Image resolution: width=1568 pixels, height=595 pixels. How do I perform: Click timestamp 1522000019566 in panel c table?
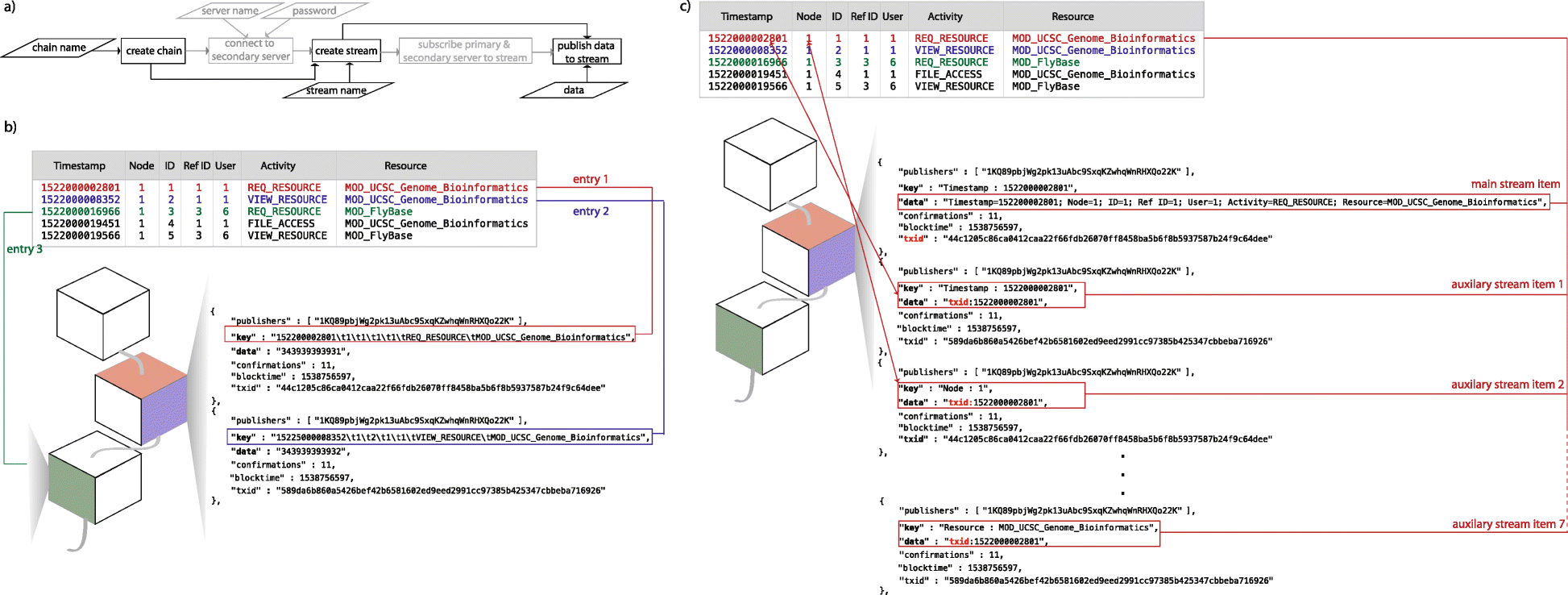point(748,86)
